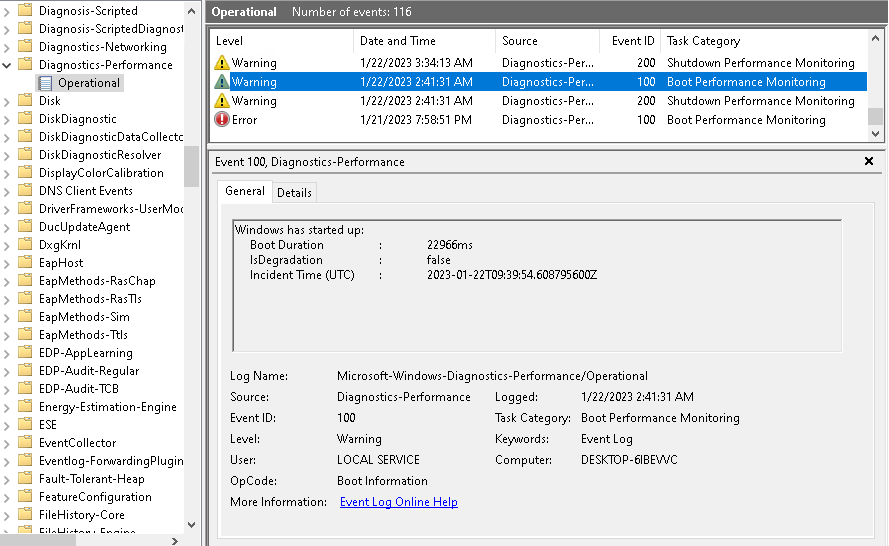Switch to the Details tab
Viewport: 889px width, 546px height.
[294, 193]
